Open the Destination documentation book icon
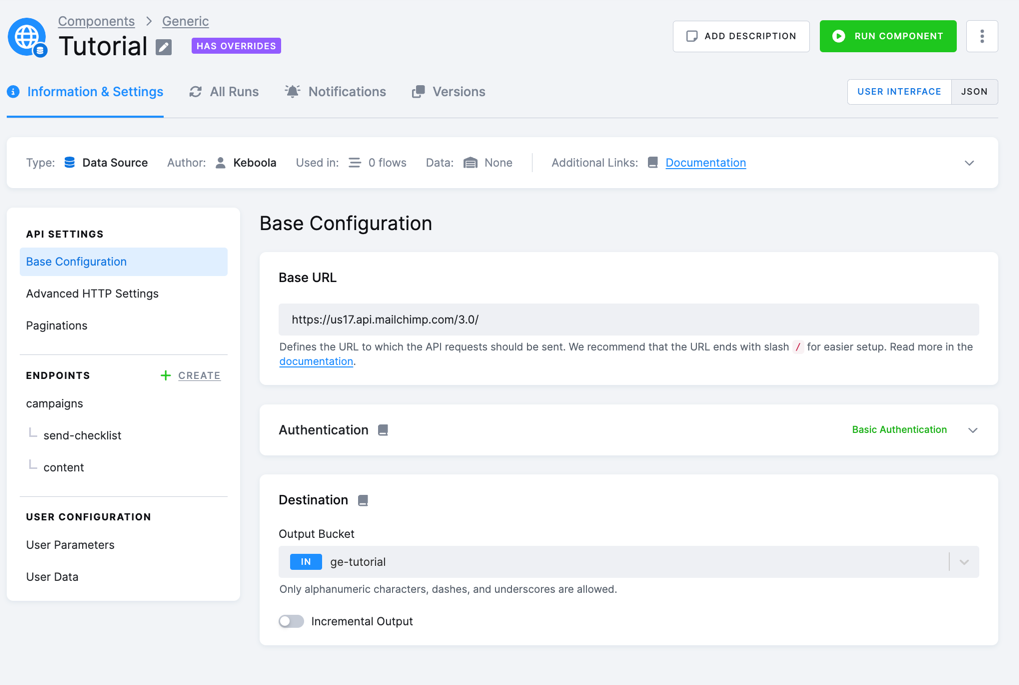This screenshot has width=1019, height=685. click(363, 500)
